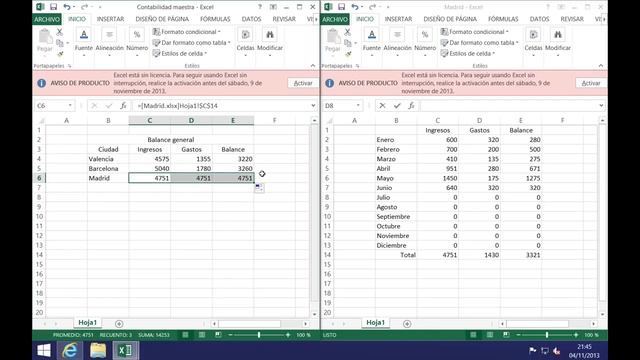The height and width of the screenshot is (360, 640).
Task: Select column C header in left window
Action: 149,120
